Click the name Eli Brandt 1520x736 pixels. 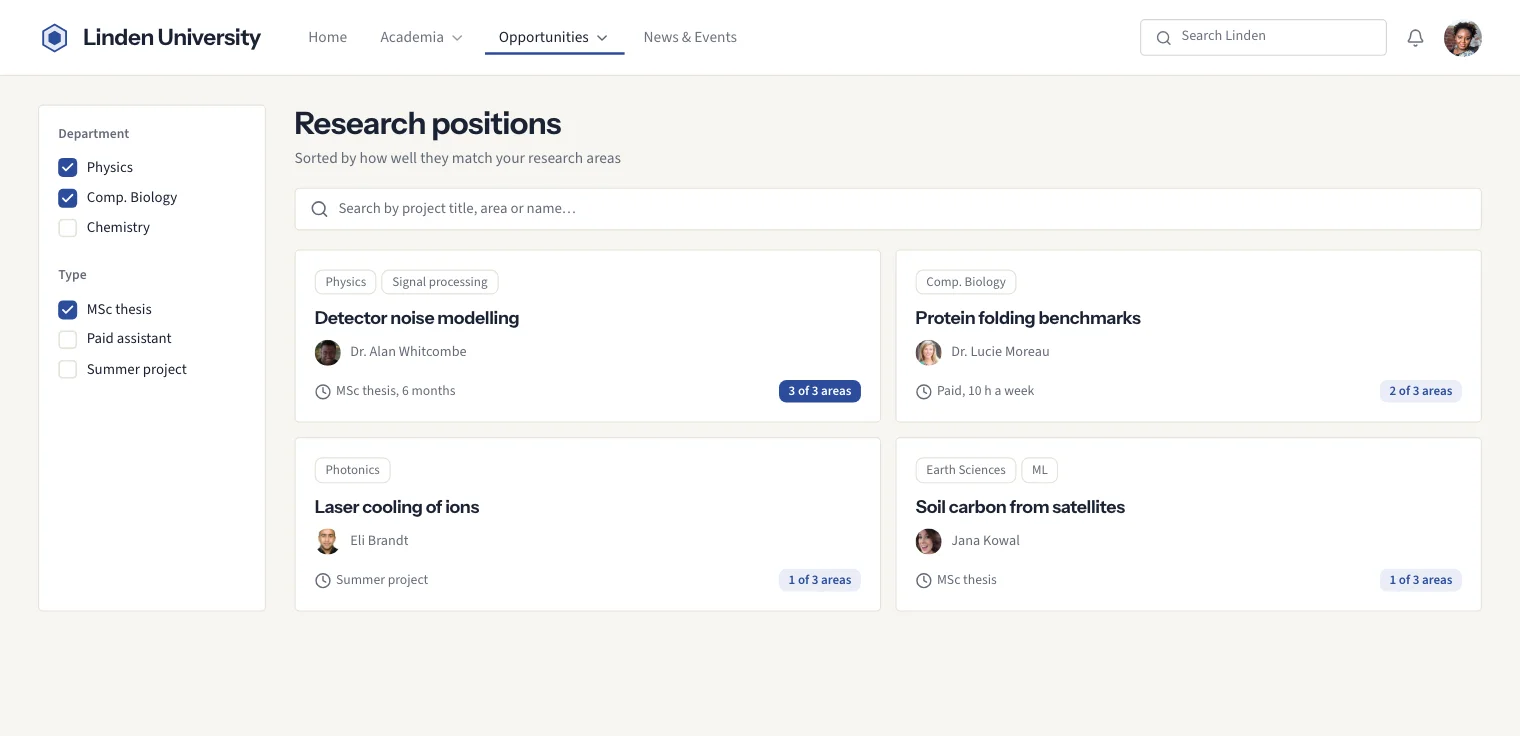pyautogui.click(x=380, y=541)
